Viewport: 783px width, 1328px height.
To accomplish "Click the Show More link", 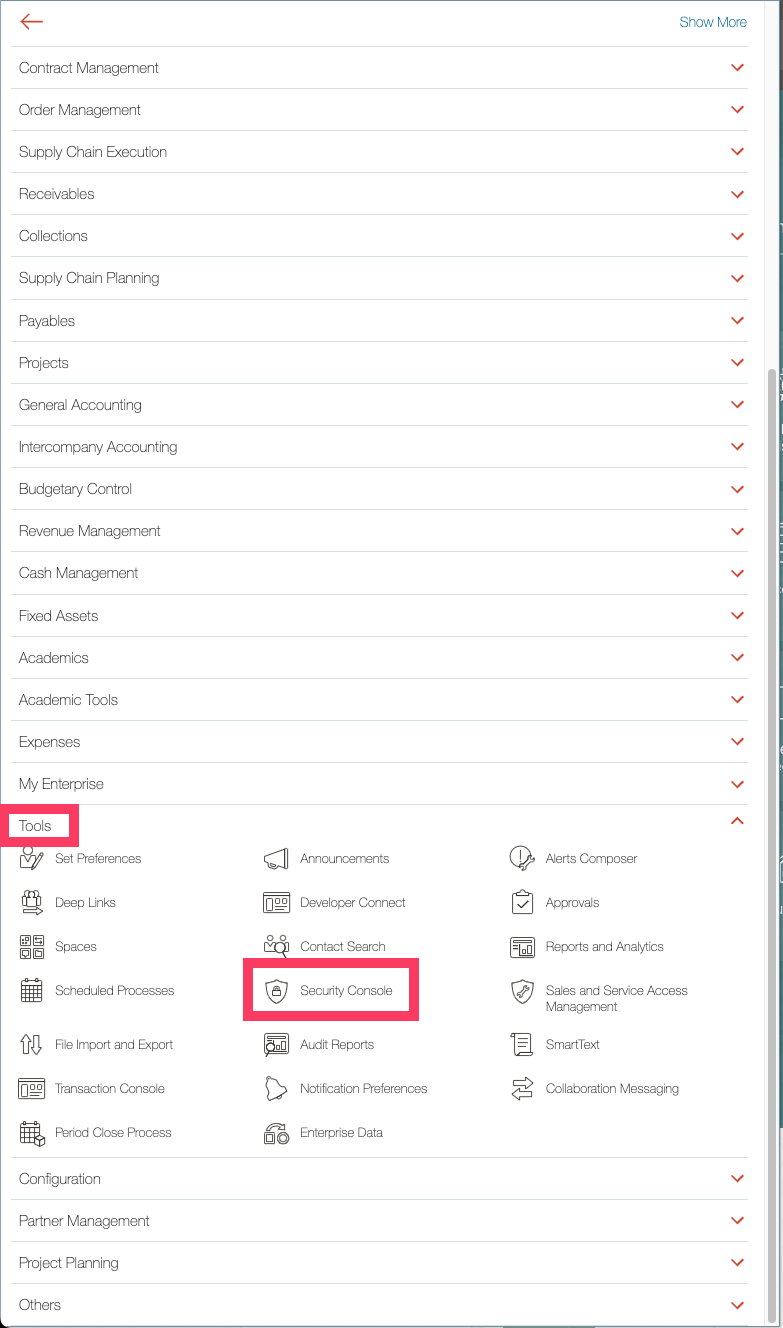I will 712,22.
